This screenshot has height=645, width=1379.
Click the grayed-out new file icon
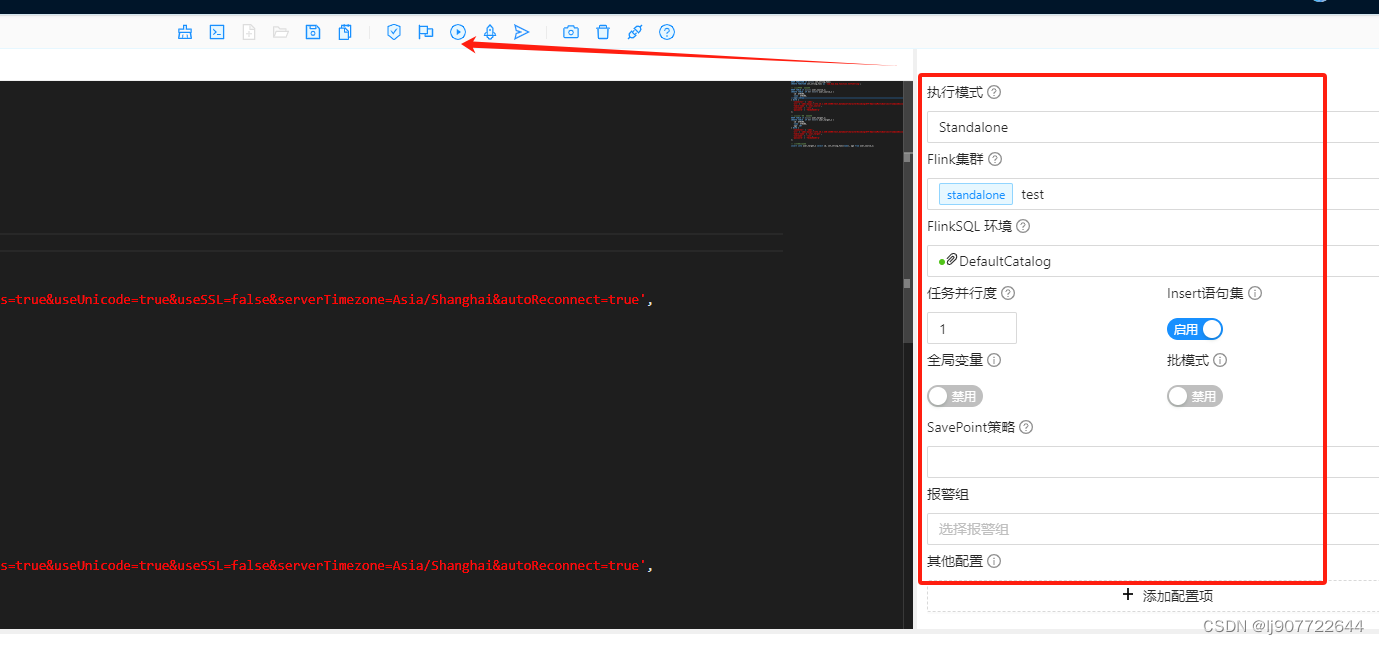tap(249, 32)
